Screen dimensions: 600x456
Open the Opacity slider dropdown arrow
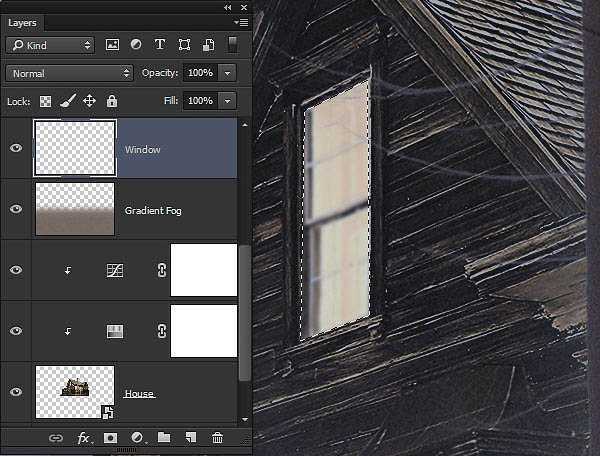[228, 73]
